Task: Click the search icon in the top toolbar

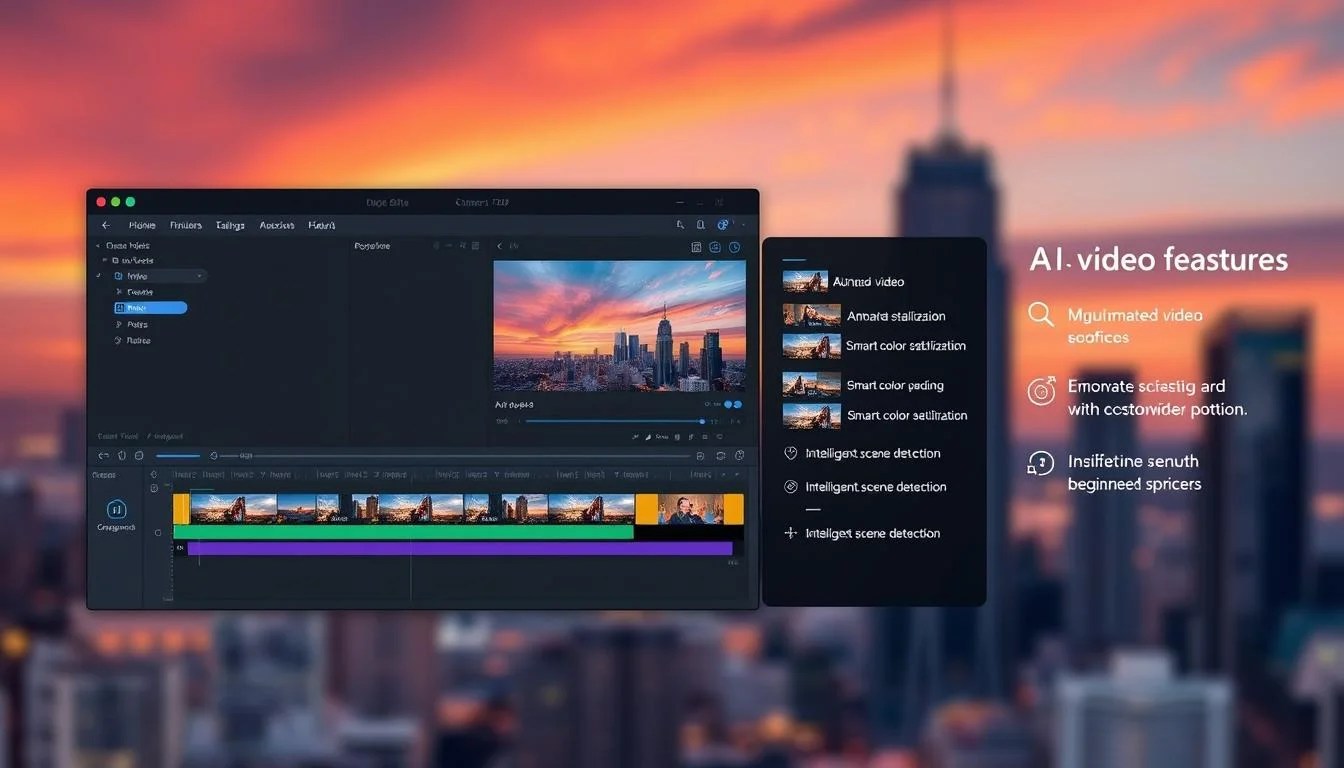Action: (681, 225)
